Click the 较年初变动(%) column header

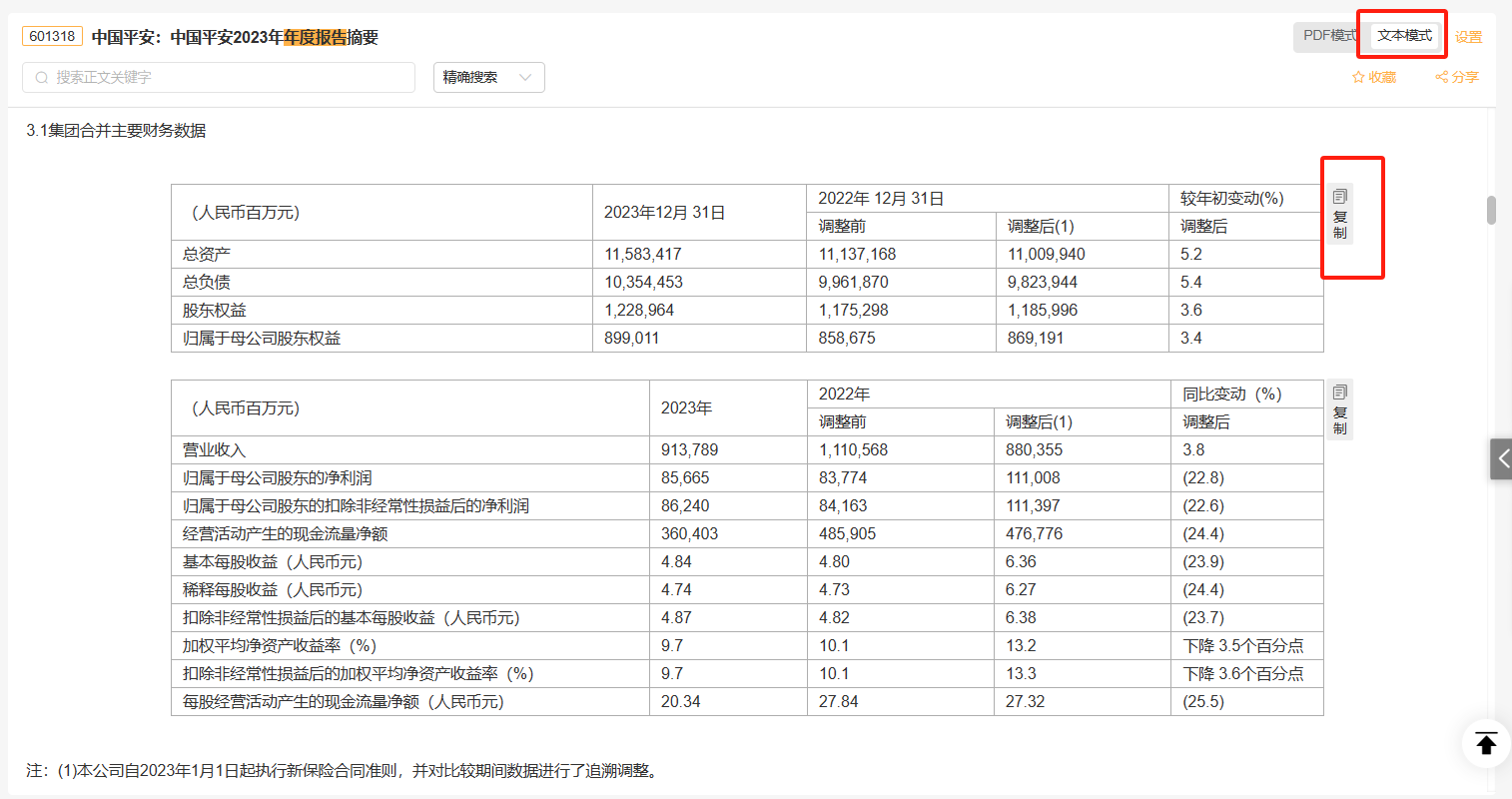(x=1231, y=198)
